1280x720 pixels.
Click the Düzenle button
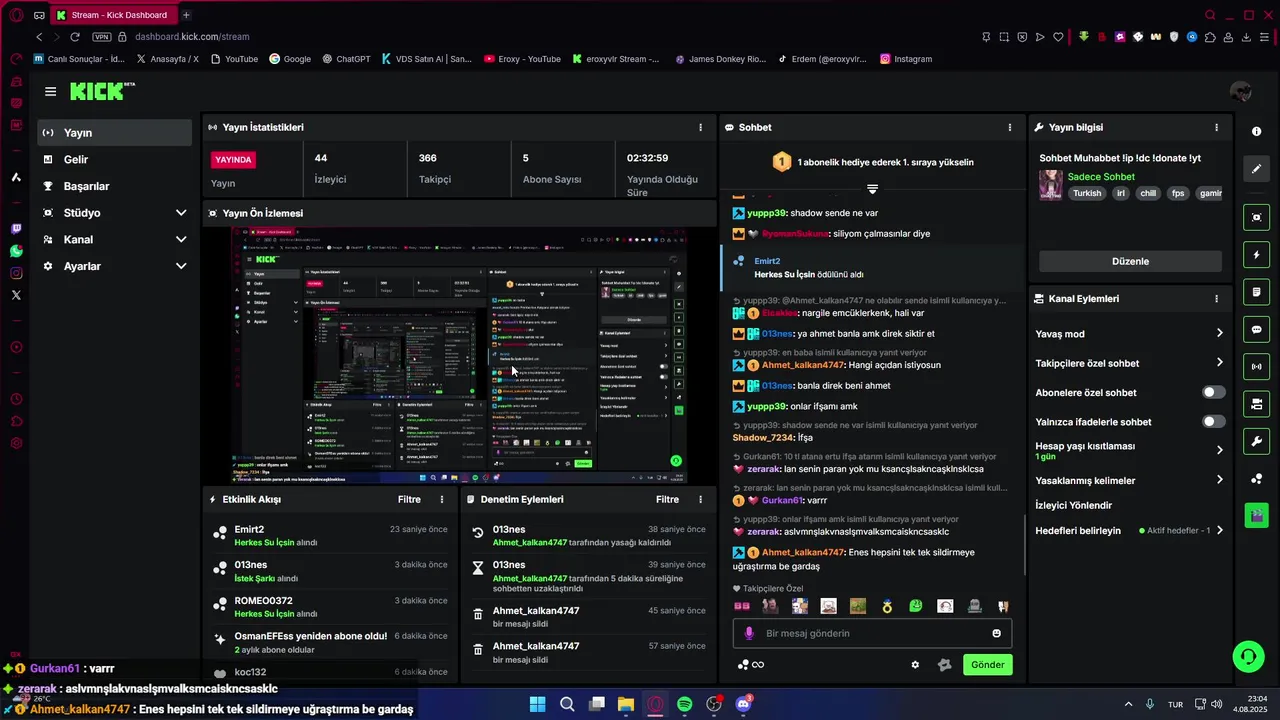[x=1130, y=261]
